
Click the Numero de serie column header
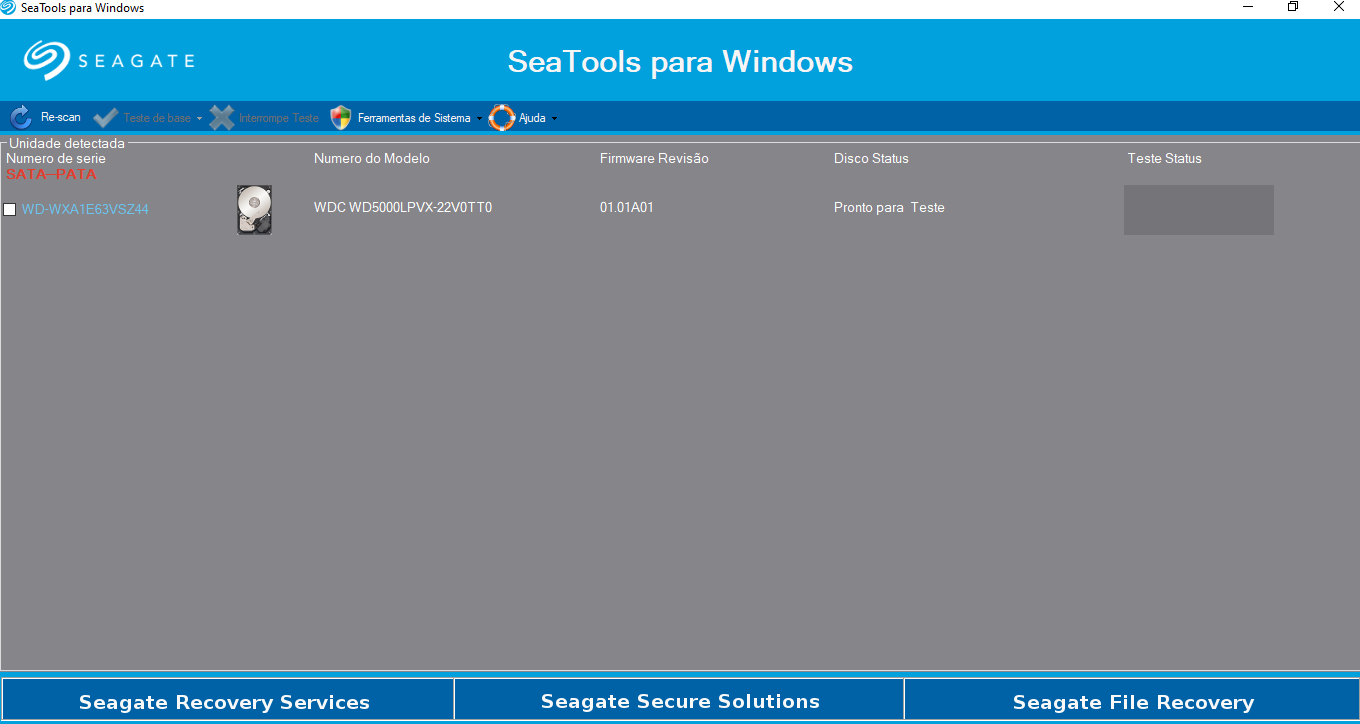pyautogui.click(x=56, y=158)
